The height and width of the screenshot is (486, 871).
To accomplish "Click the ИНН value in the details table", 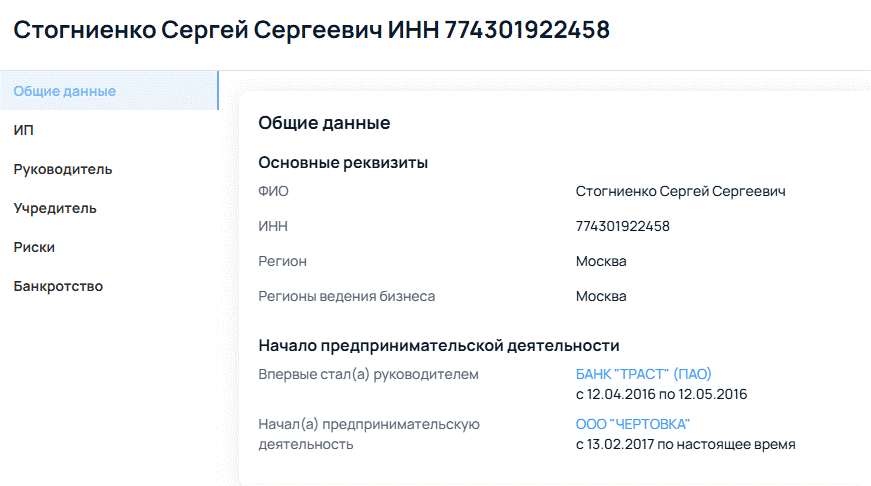I will point(622,226).
